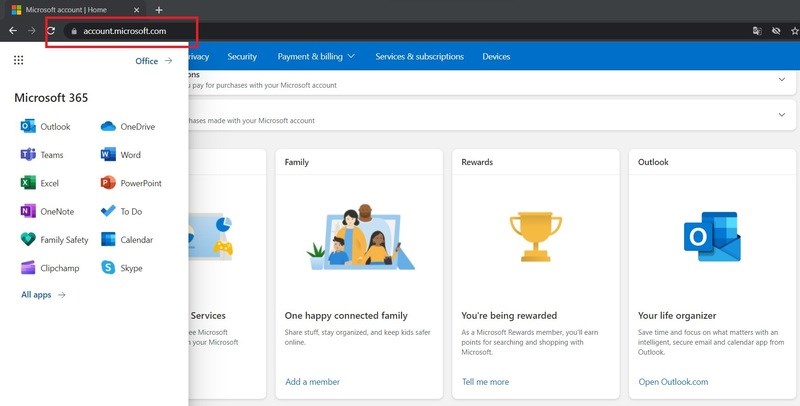Close the Microsoft account tab
Image resolution: width=800 pixels, height=406 pixels.
point(136,10)
